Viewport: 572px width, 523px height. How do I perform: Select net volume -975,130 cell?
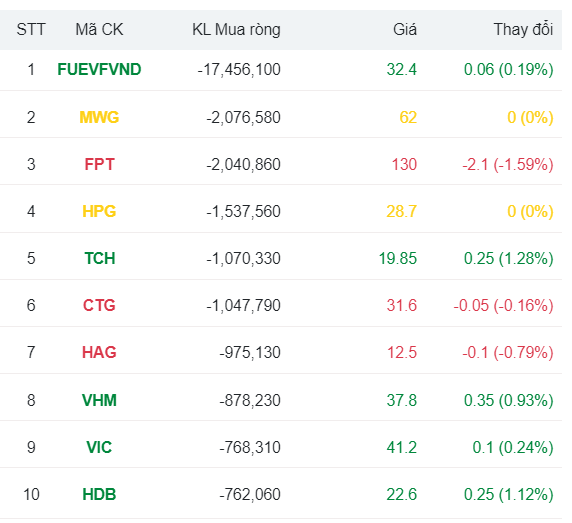[250, 352]
